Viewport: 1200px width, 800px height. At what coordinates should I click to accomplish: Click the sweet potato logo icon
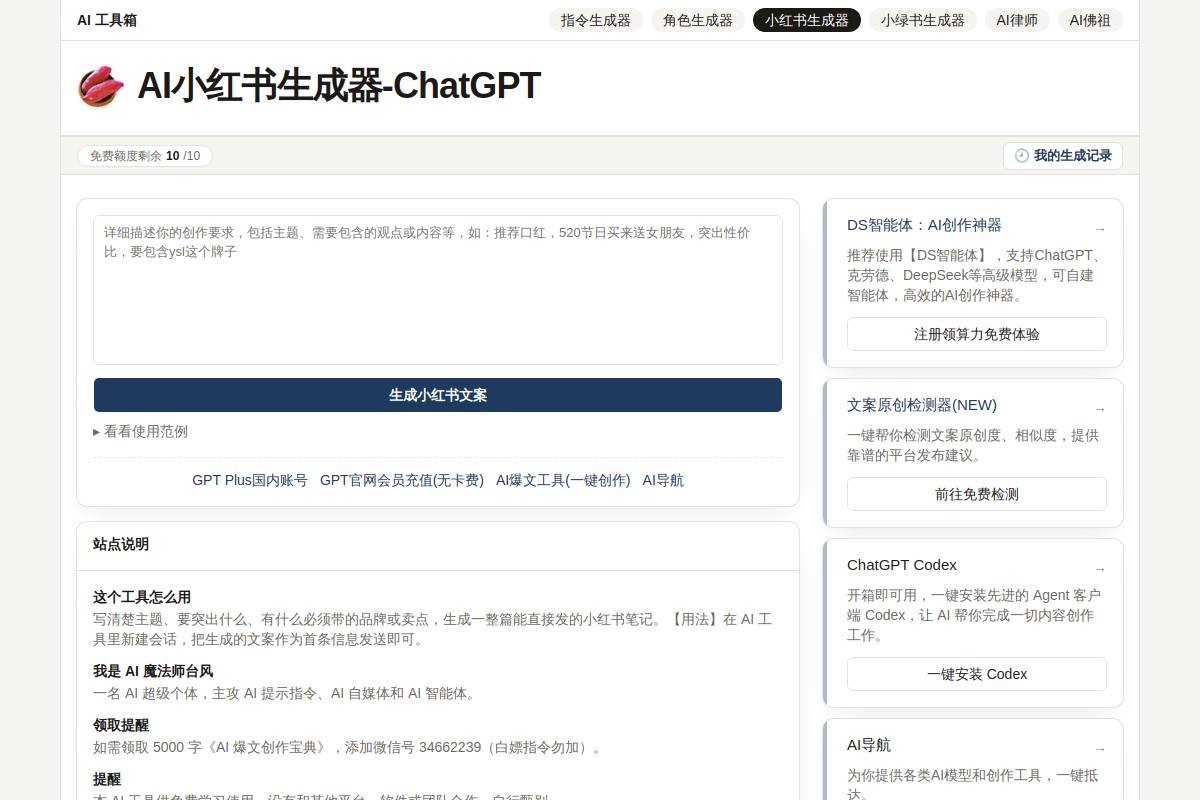(x=101, y=86)
